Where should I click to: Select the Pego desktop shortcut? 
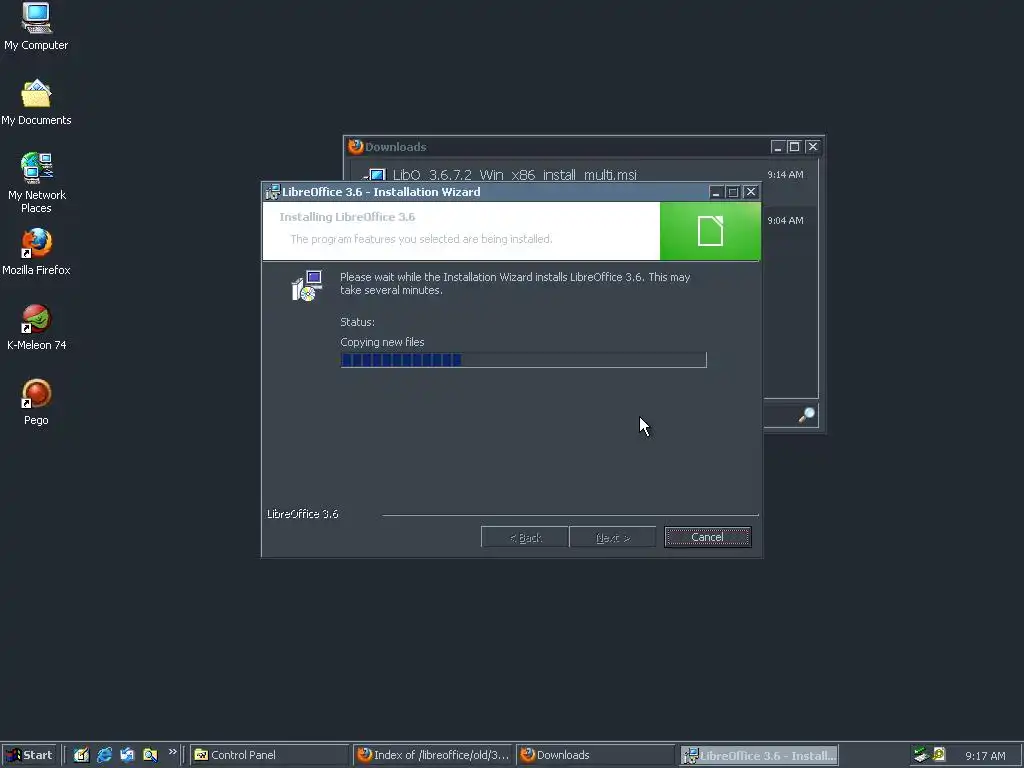pos(36,402)
